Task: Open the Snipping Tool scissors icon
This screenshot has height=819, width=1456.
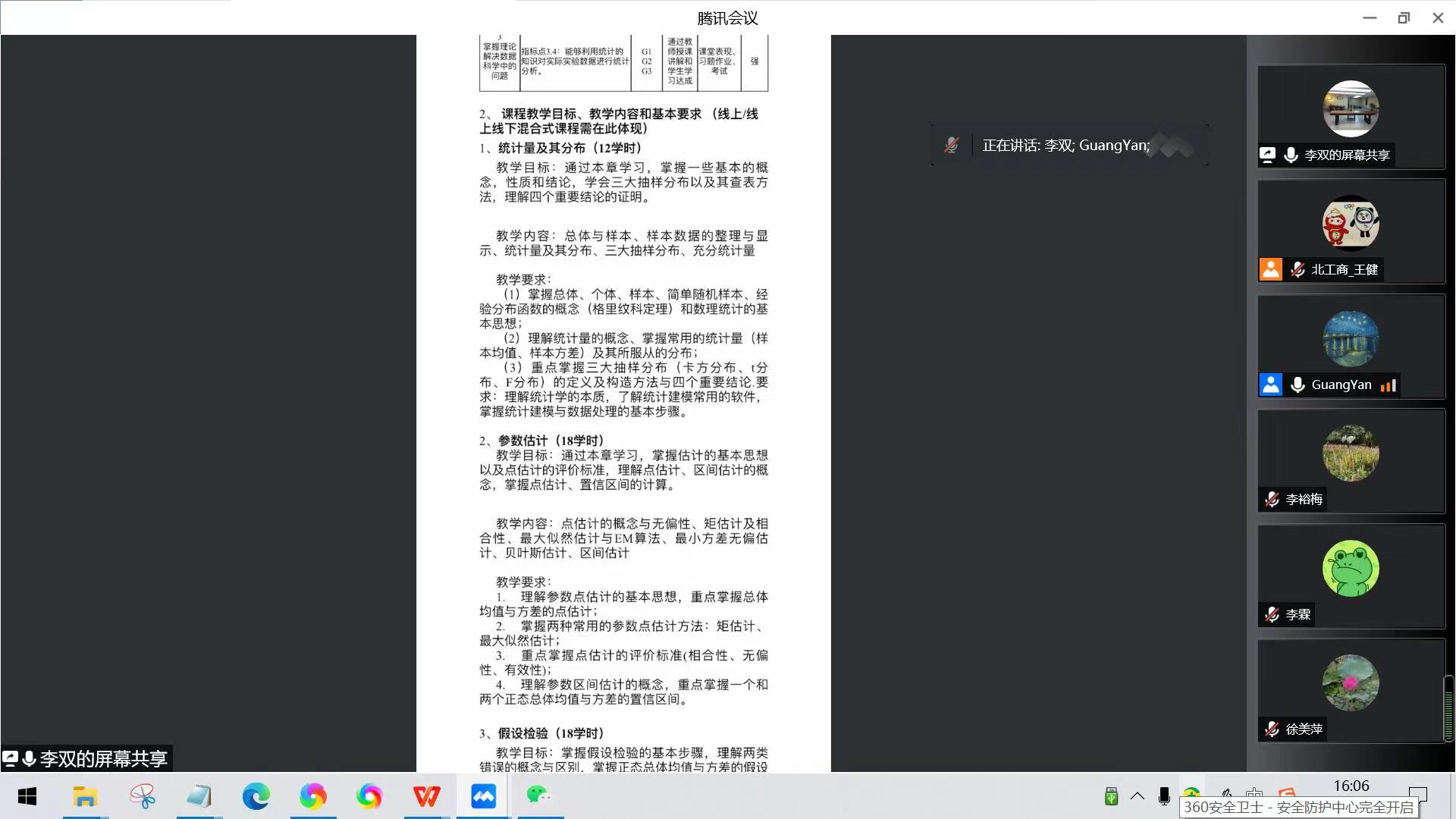Action: click(x=142, y=796)
